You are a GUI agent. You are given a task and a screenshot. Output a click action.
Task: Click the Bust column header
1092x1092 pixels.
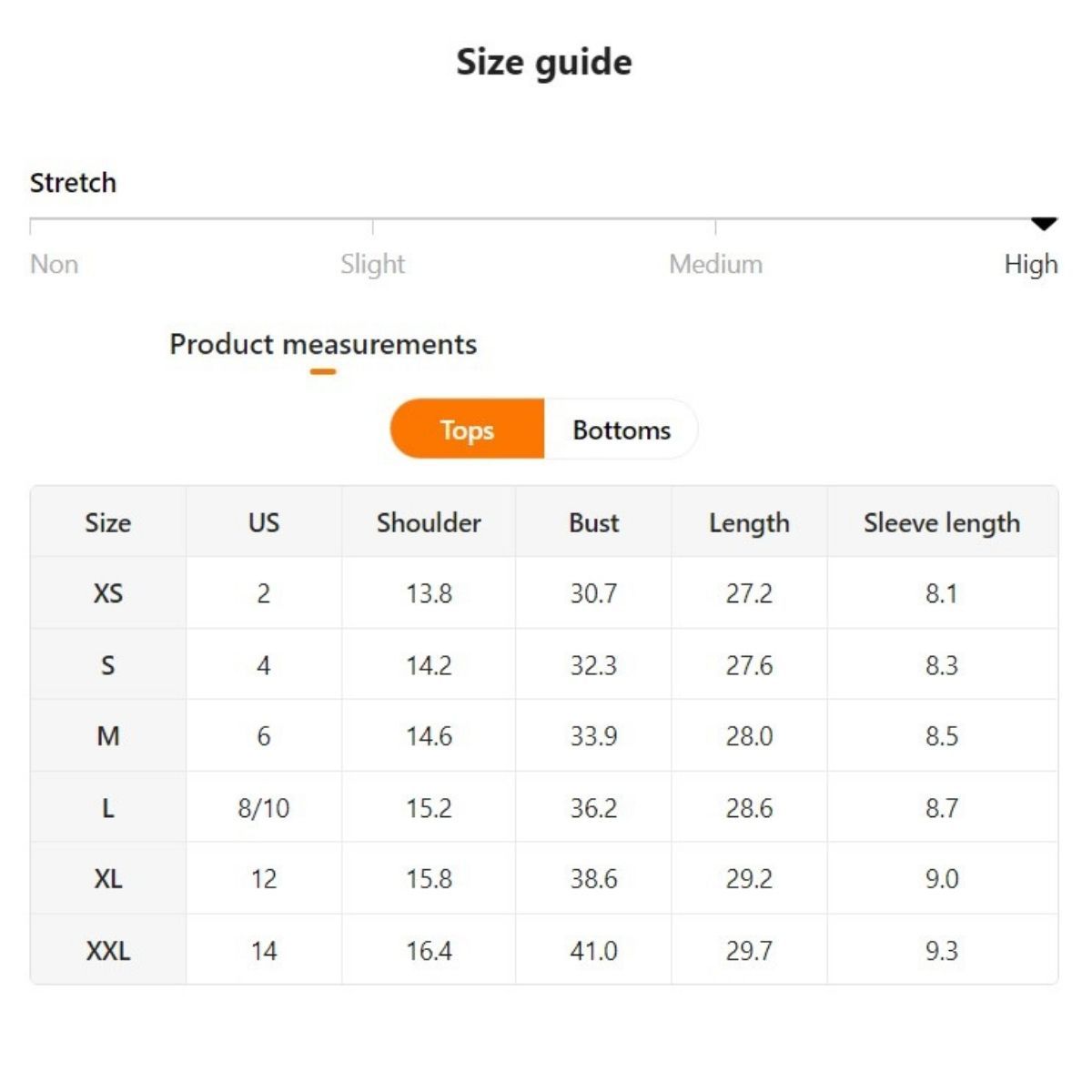coord(593,522)
